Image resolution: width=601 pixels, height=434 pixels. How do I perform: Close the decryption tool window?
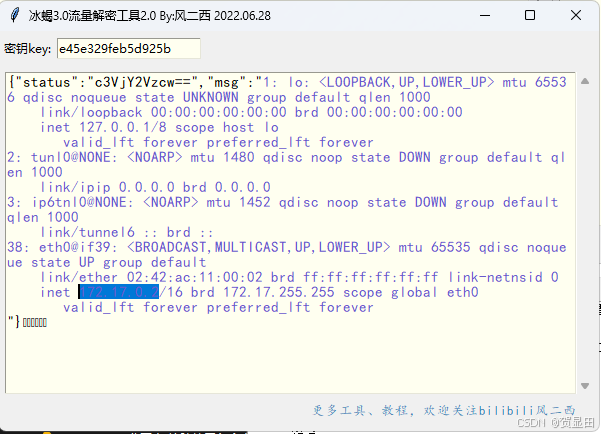(x=576, y=15)
